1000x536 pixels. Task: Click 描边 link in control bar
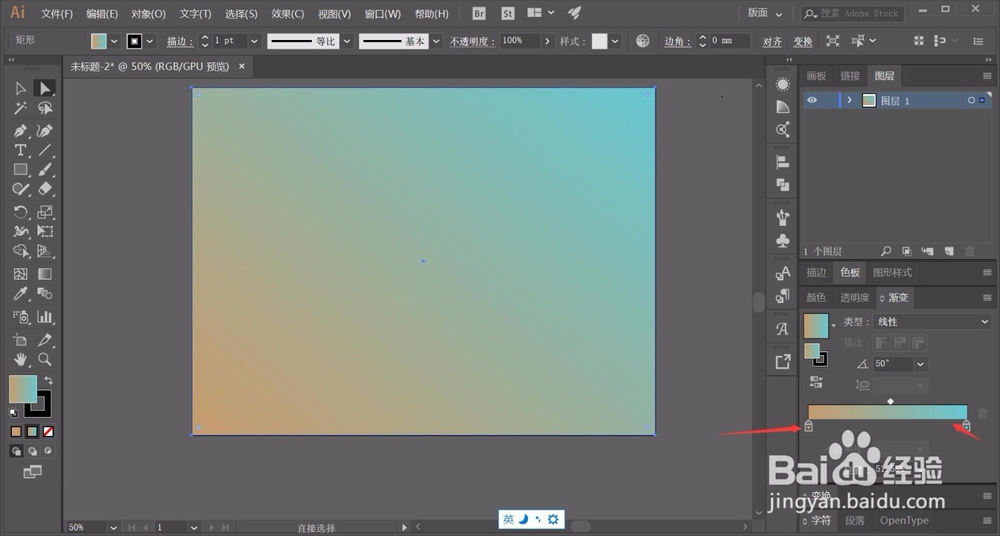click(180, 41)
